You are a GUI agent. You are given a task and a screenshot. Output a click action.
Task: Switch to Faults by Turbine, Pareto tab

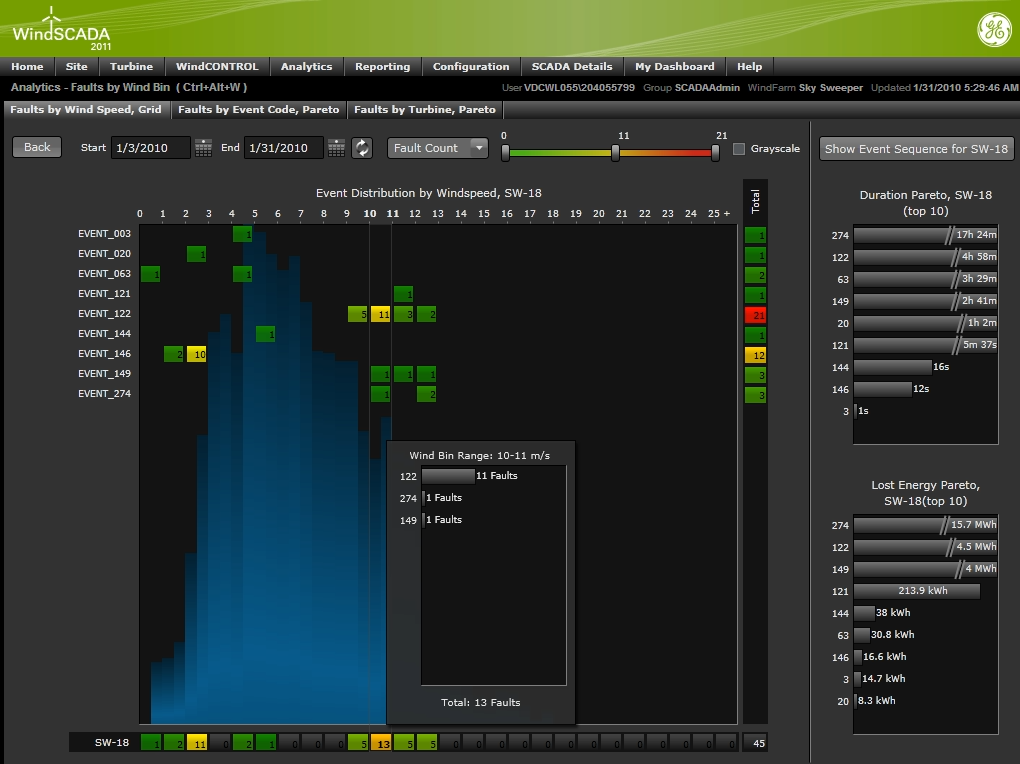pos(425,109)
